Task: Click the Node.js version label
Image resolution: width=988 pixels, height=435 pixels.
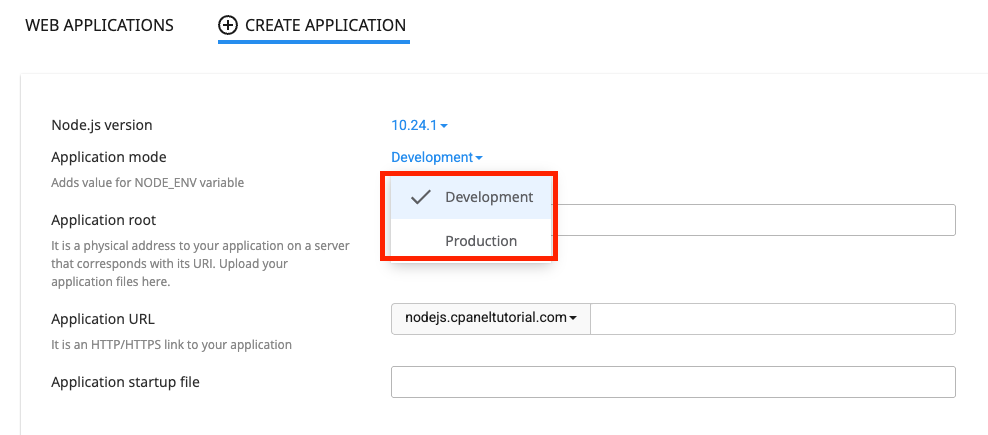Action: tap(101, 125)
